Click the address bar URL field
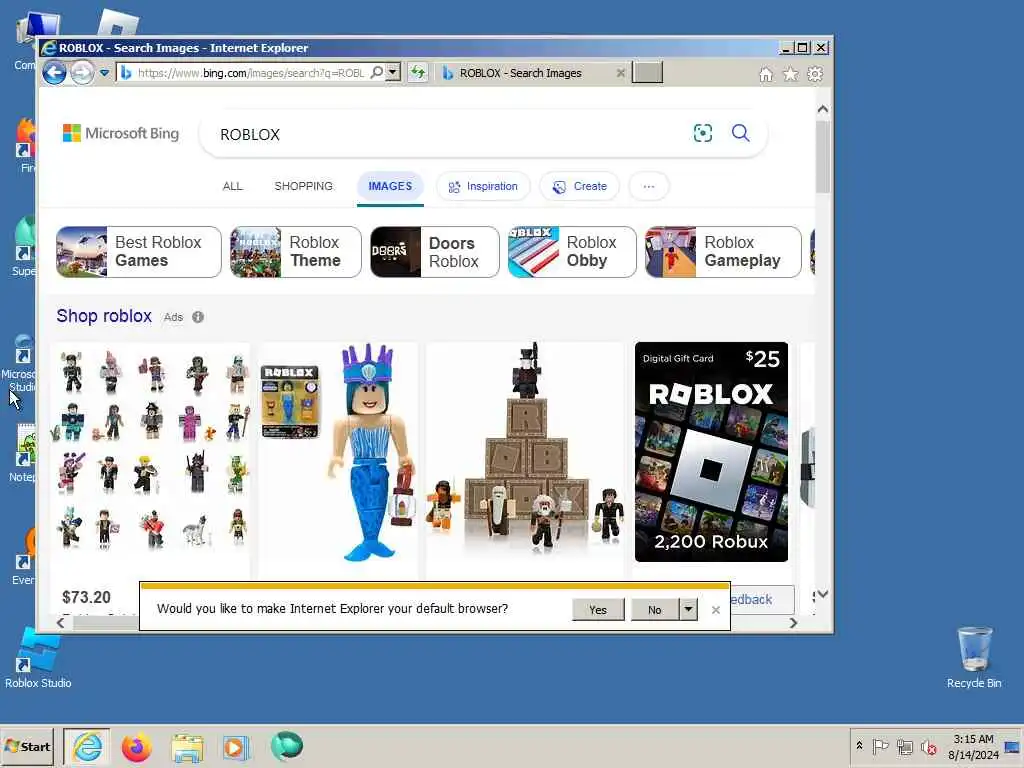Screen dimensions: 1024x768 pos(251,73)
